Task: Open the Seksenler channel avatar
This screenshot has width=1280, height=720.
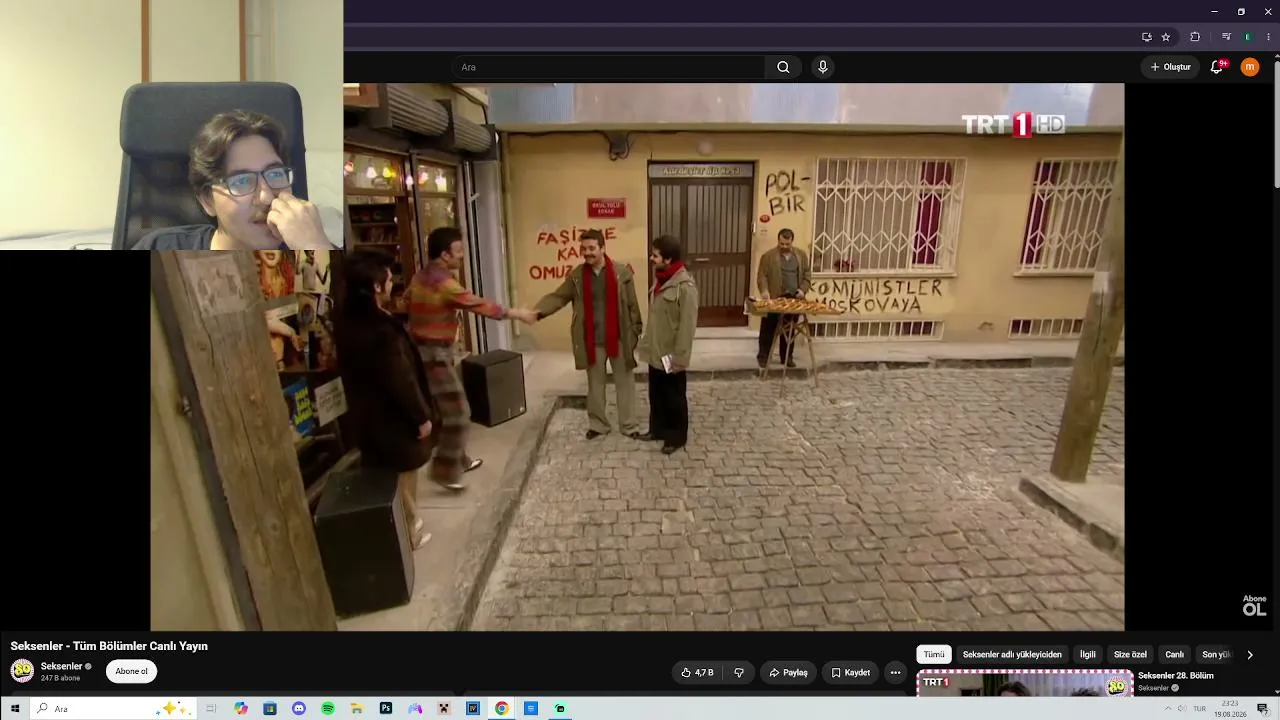Action: coord(22,671)
